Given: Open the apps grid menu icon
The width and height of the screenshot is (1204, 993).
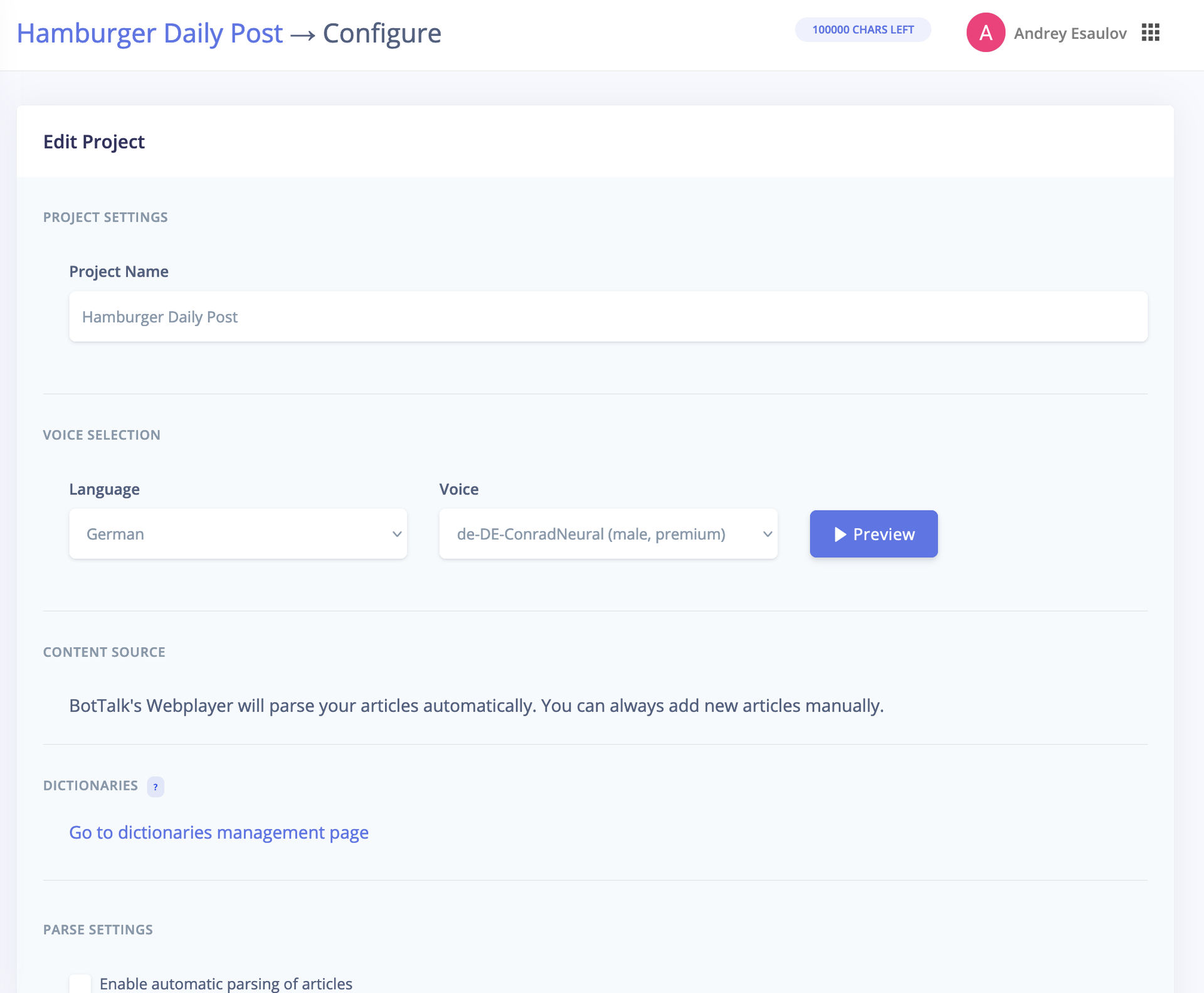Looking at the screenshot, I should 1150,33.
